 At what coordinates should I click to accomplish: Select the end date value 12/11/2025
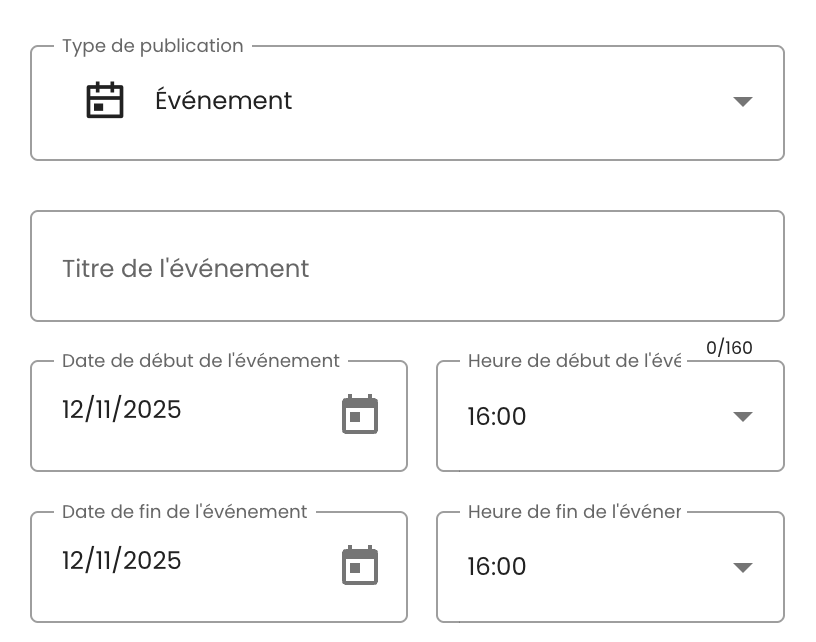click(x=121, y=561)
